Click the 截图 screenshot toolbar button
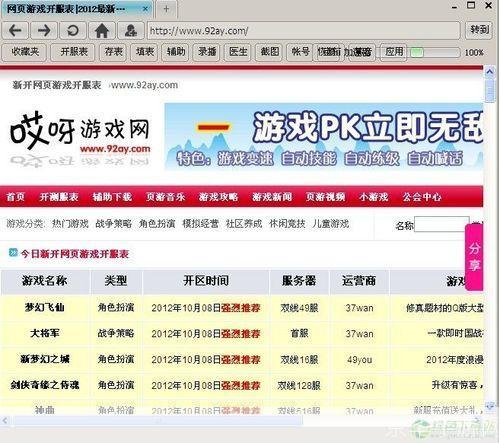This screenshot has width=500, height=443. tap(269, 52)
